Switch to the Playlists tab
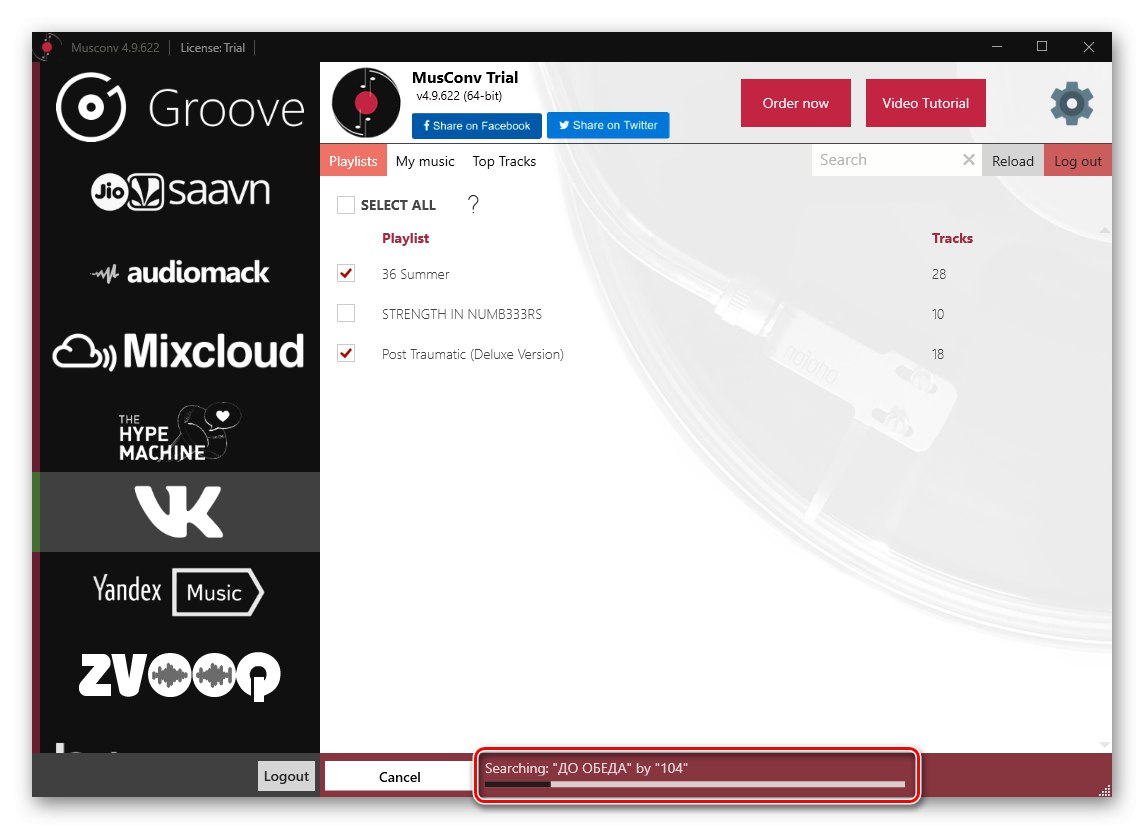This screenshot has height=829, width=1144. pos(353,161)
